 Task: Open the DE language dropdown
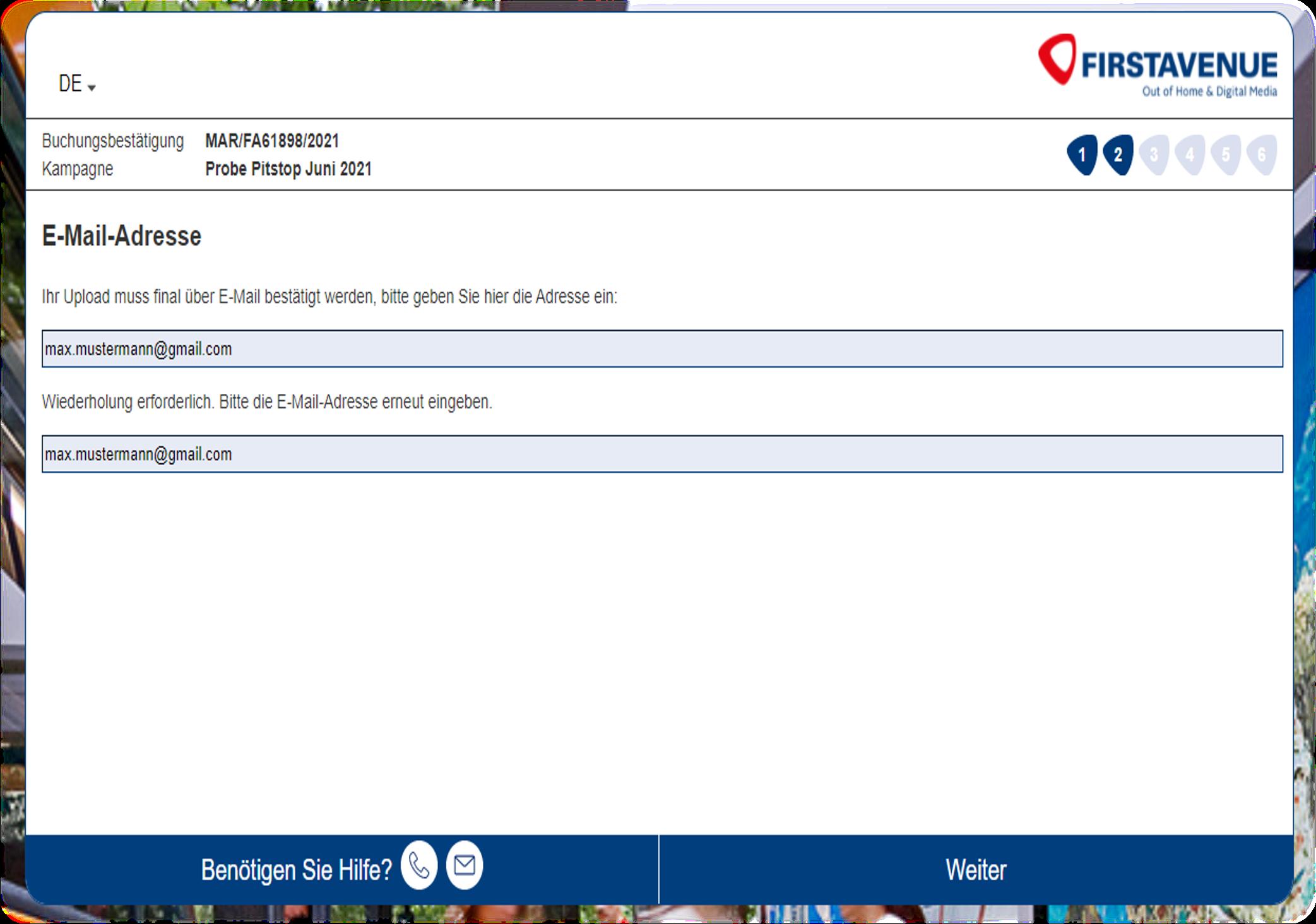coord(76,84)
